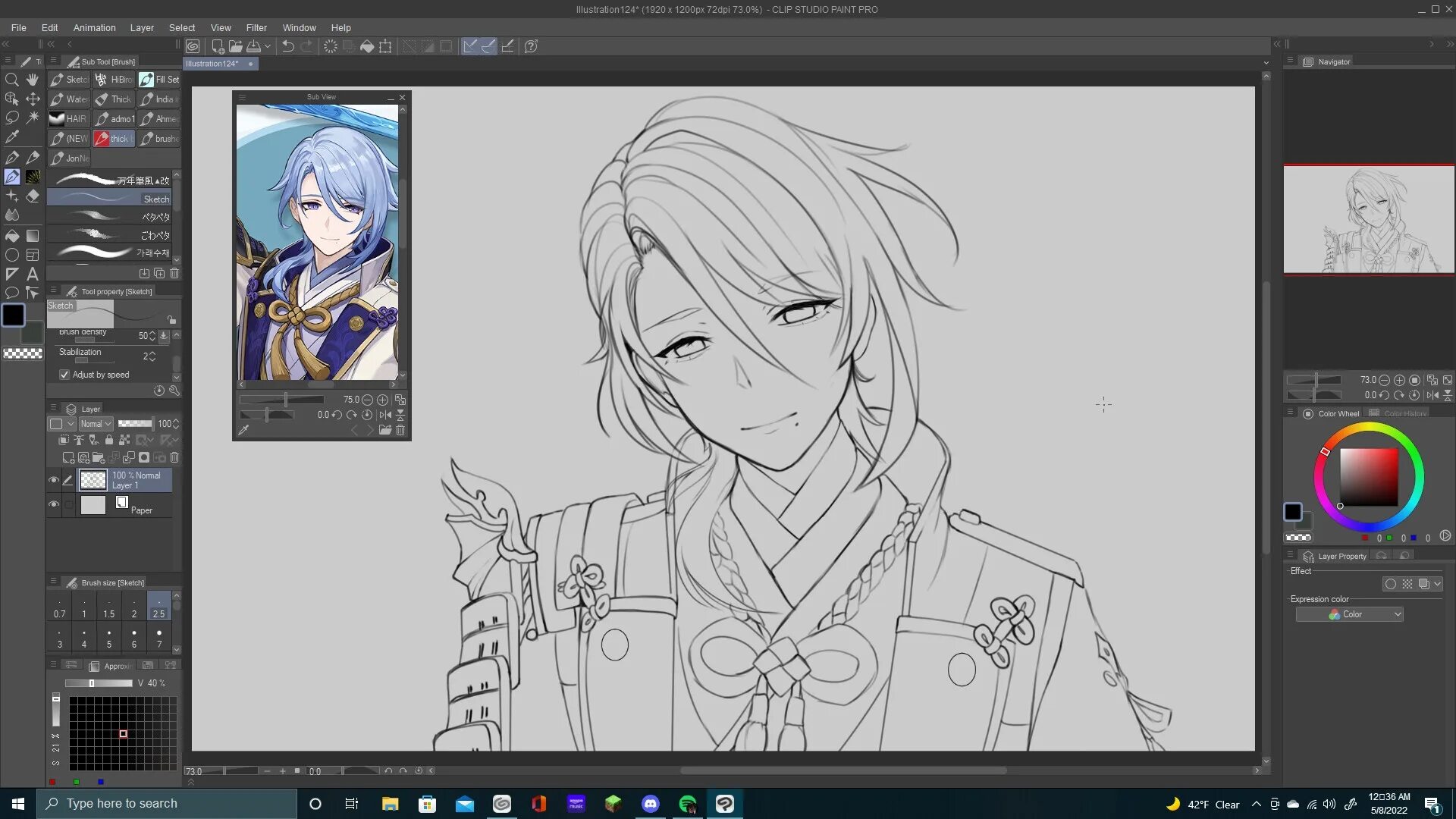Select the Frame border tool
1456x819 pixels.
(x=33, y=255)
